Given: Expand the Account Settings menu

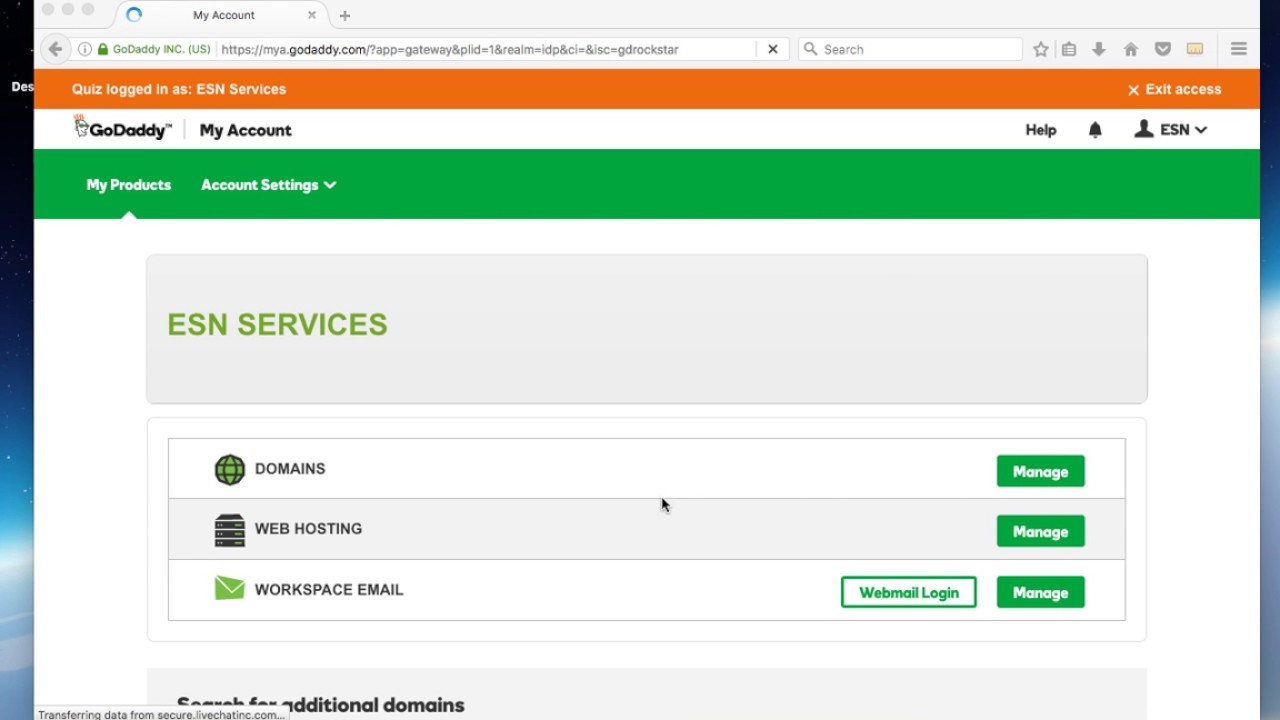Looking at the screenshot, I should [x=269, y=185].
